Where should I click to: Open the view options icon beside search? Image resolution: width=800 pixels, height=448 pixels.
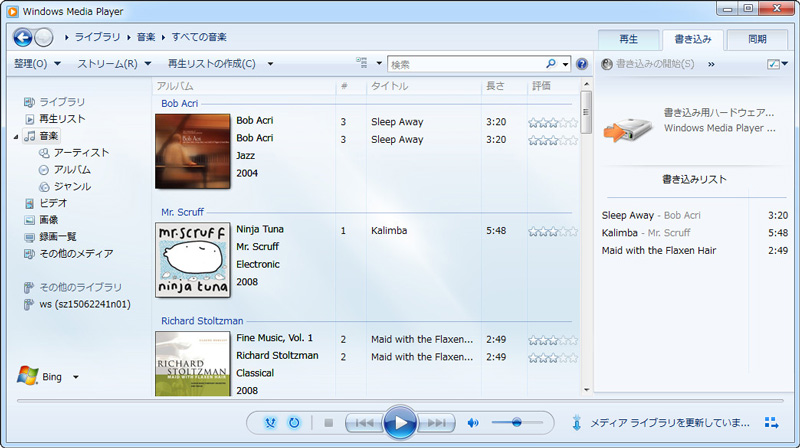362,63
